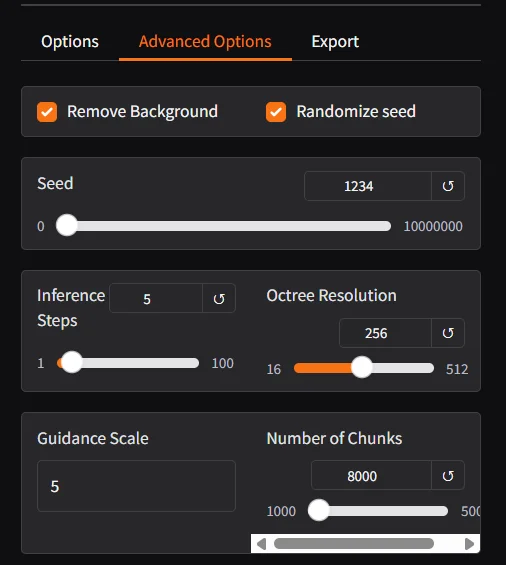Image resolution: width=506 pixels, height=565 pixels.
Task: Click the horizontal scrollbar left arrow
Action: click(x=262, y=543)
